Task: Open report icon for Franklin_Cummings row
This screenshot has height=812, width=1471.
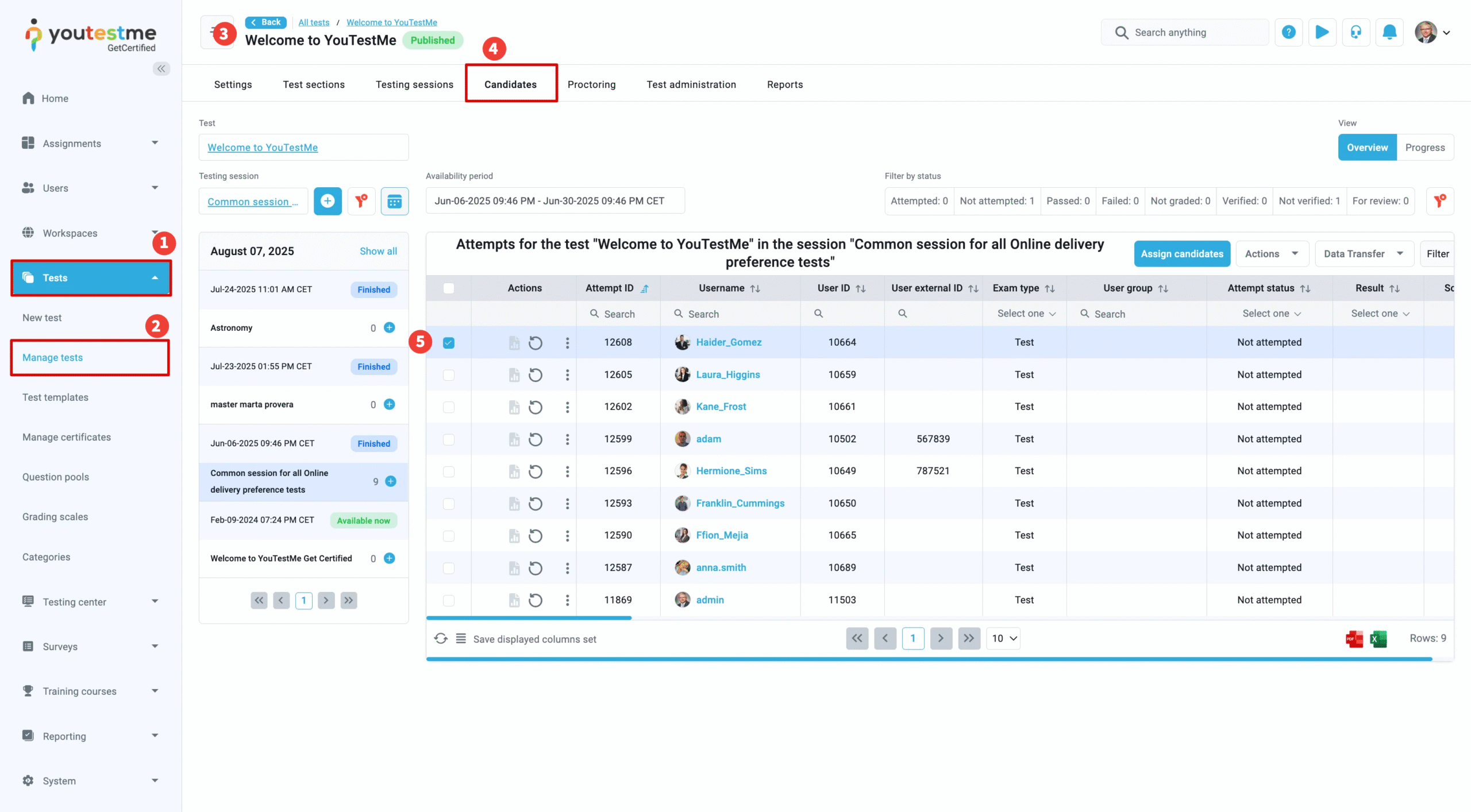Action: (514, 504)
